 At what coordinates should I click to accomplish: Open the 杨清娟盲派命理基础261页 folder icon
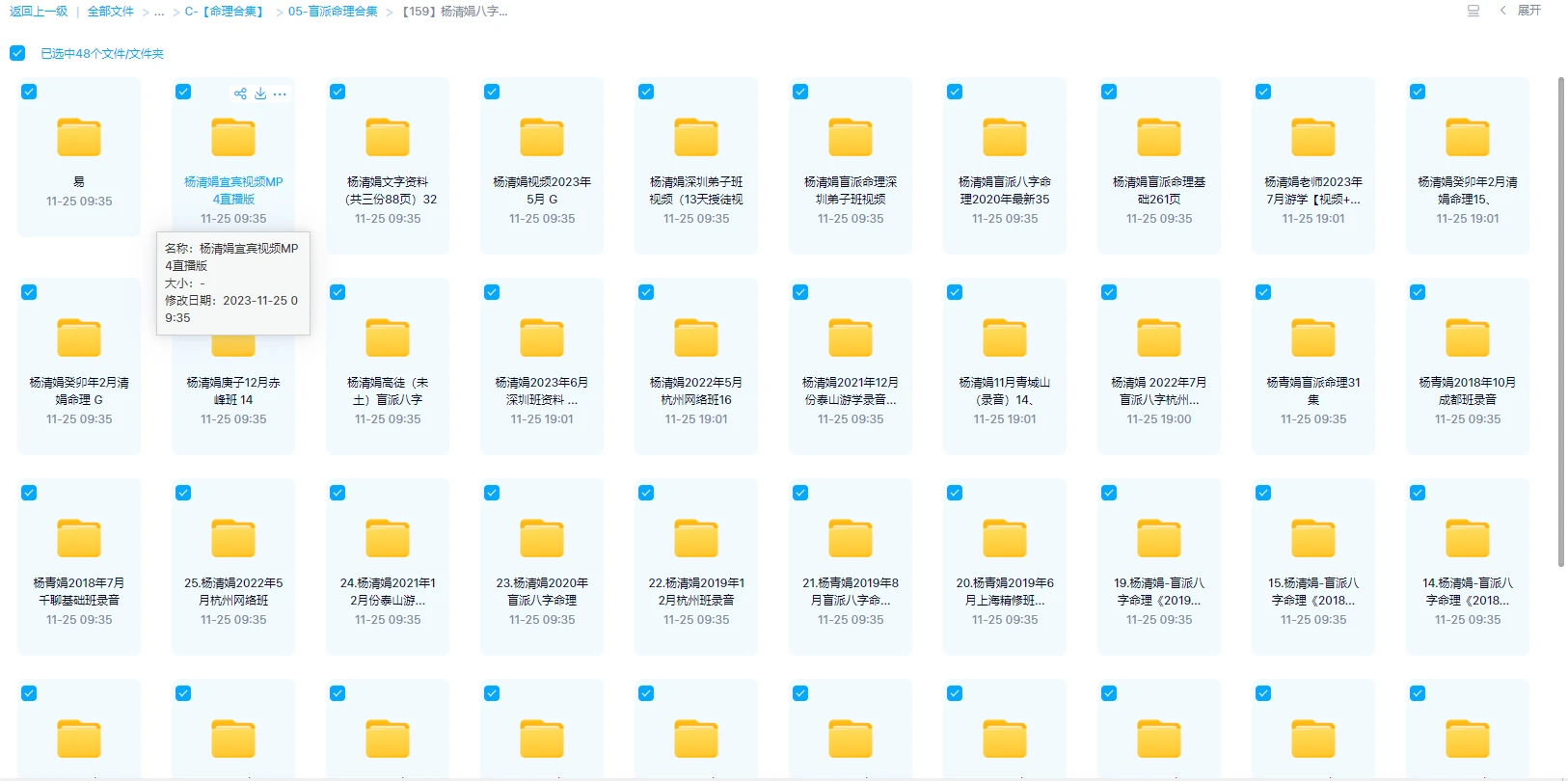[x=1159, y=137]
